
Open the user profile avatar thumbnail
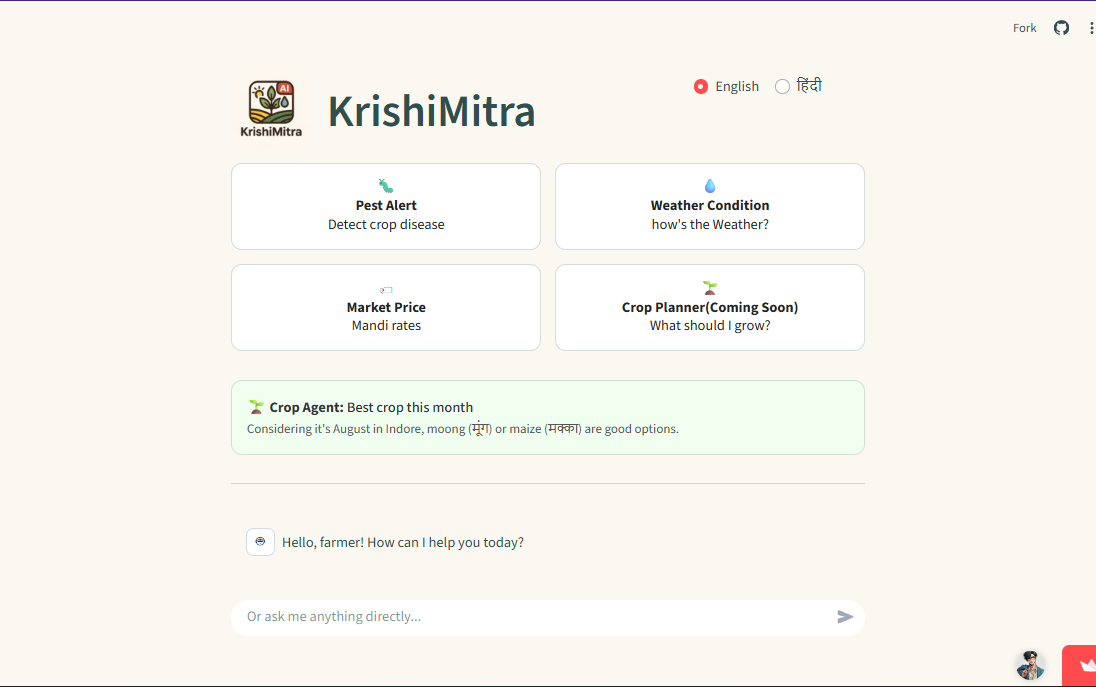[1030, 665]
